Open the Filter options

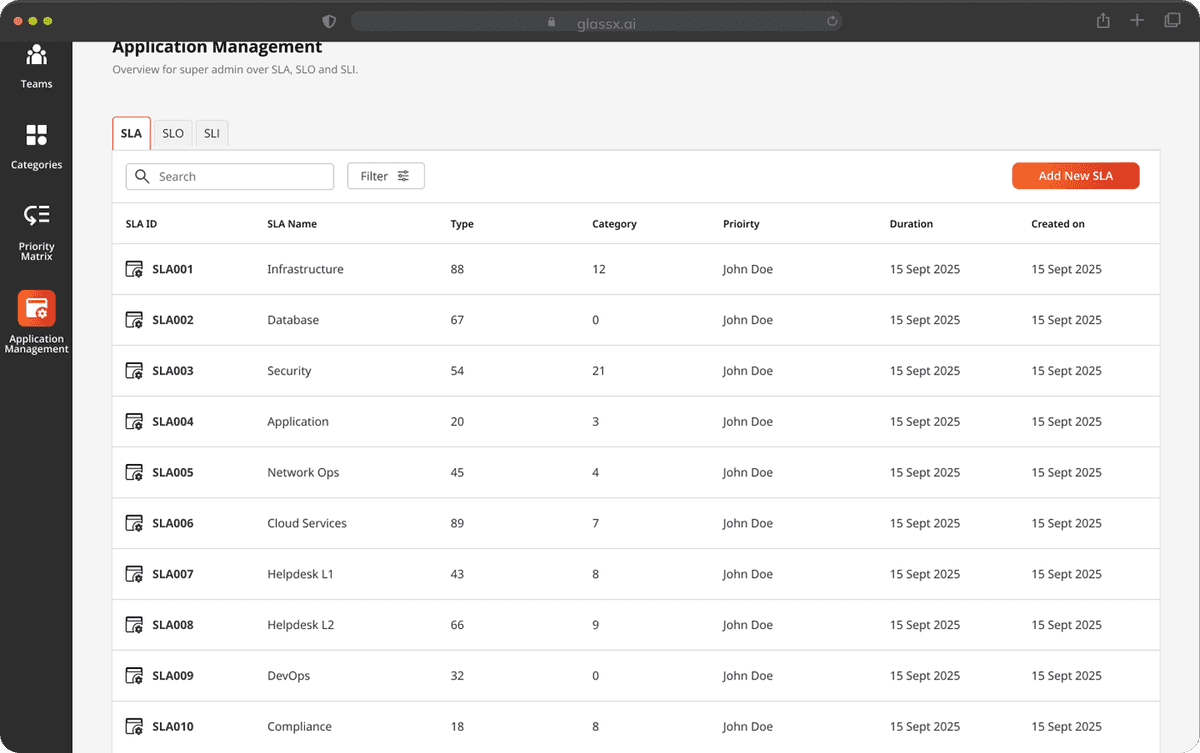(386, 176)
